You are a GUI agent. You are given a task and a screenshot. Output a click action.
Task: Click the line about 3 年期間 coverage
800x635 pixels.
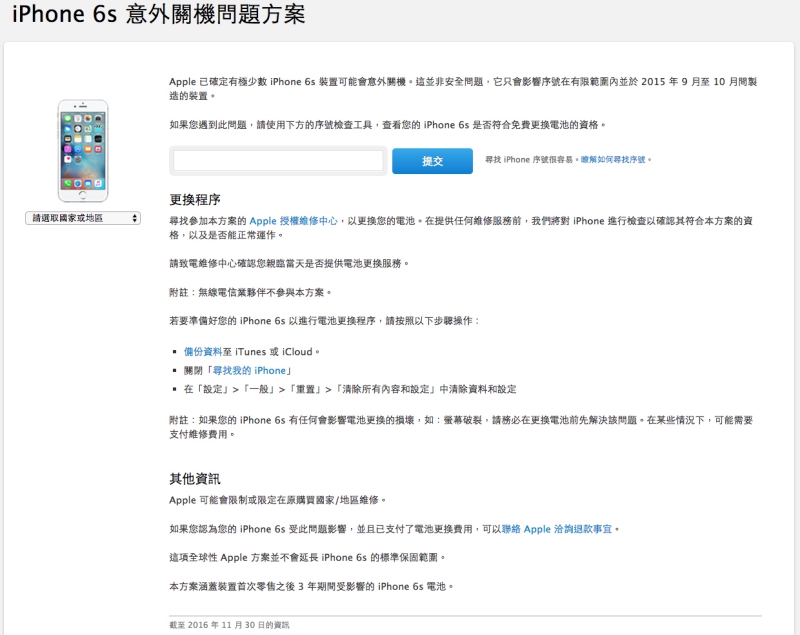click(x=311, y=587)
